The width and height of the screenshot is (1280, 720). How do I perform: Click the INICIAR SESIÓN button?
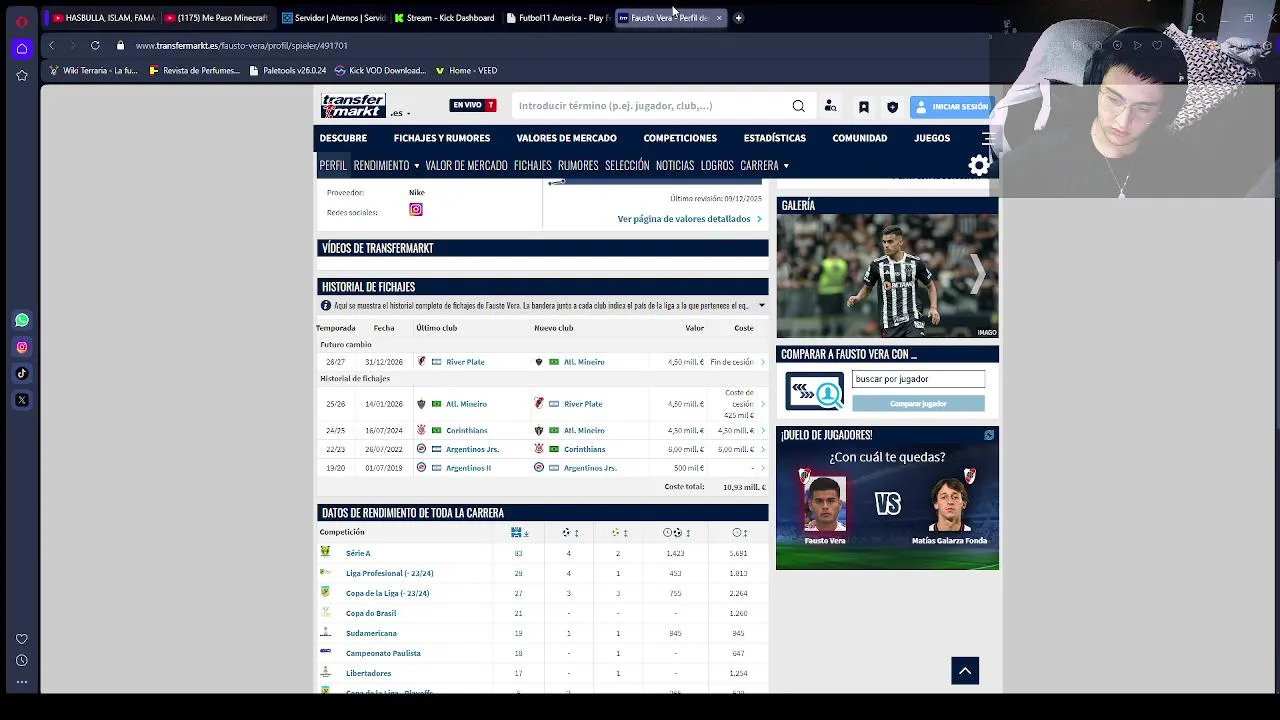coord(952,107)
